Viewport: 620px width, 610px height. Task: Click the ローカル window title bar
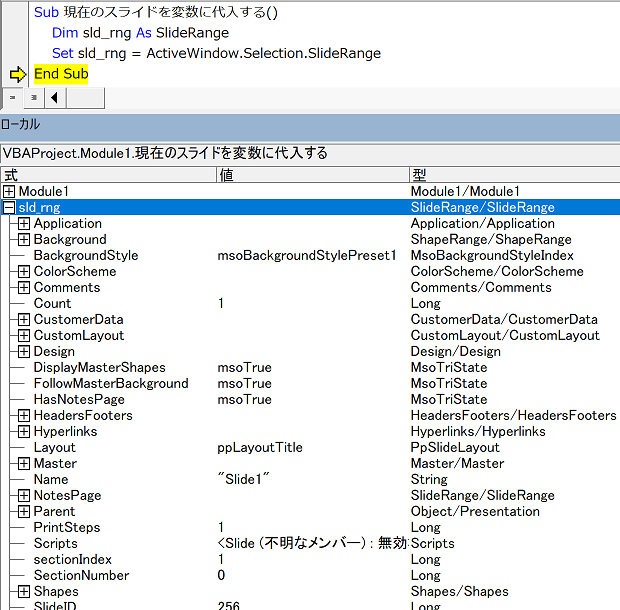[x=310, y=127]
